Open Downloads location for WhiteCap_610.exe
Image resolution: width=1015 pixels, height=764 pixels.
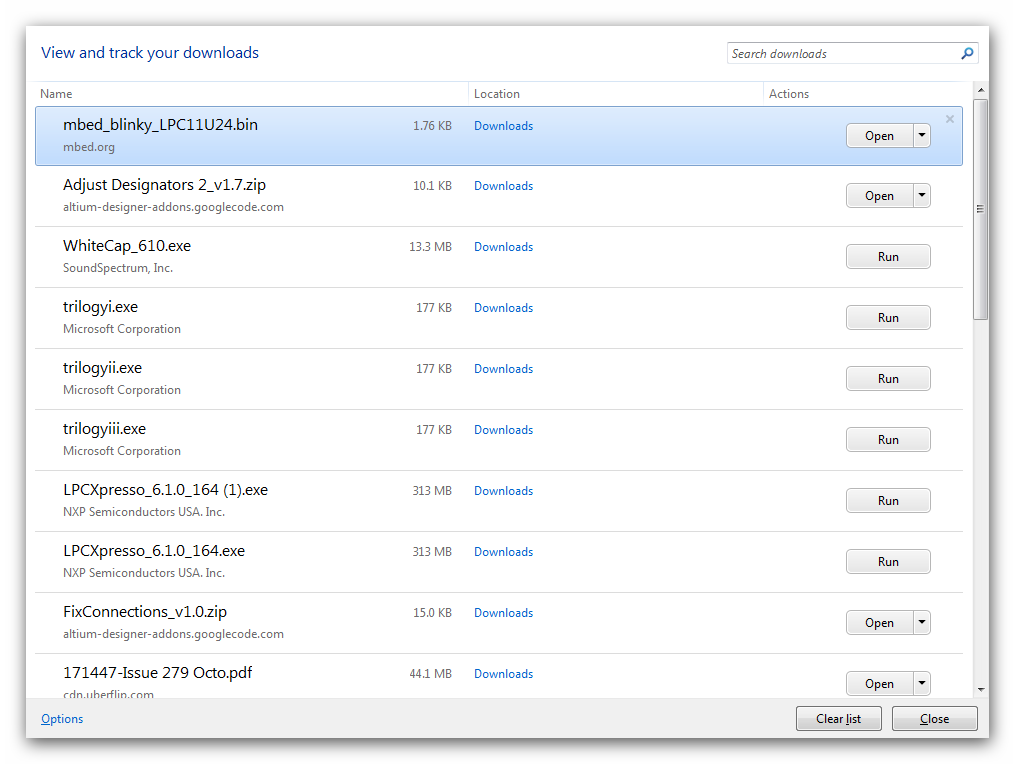click(x=504, y=247)
